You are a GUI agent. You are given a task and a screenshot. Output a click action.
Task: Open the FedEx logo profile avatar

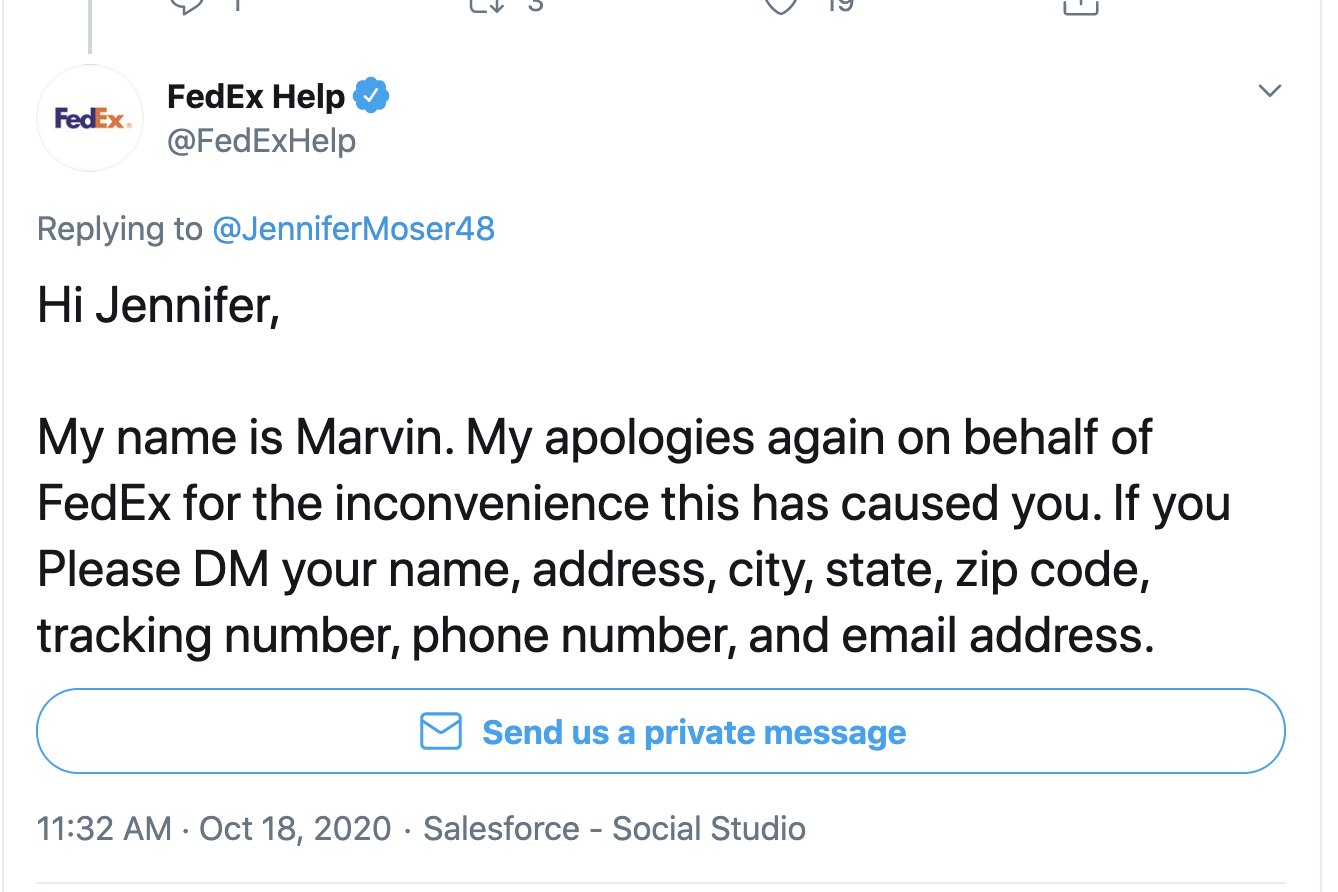pyautogui.click(x=91, y=118)
